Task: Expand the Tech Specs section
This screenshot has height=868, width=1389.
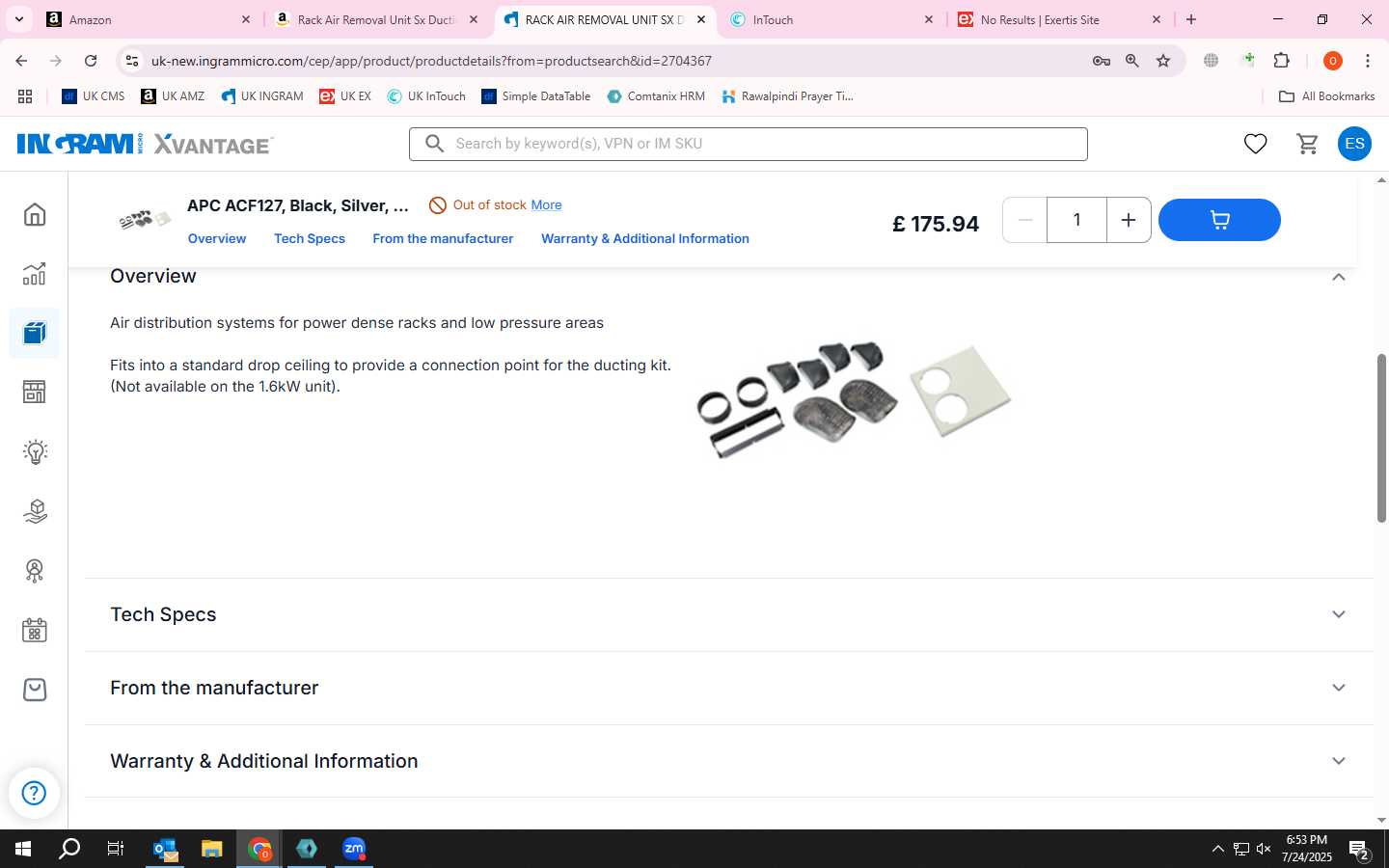Action: [728, 614]
